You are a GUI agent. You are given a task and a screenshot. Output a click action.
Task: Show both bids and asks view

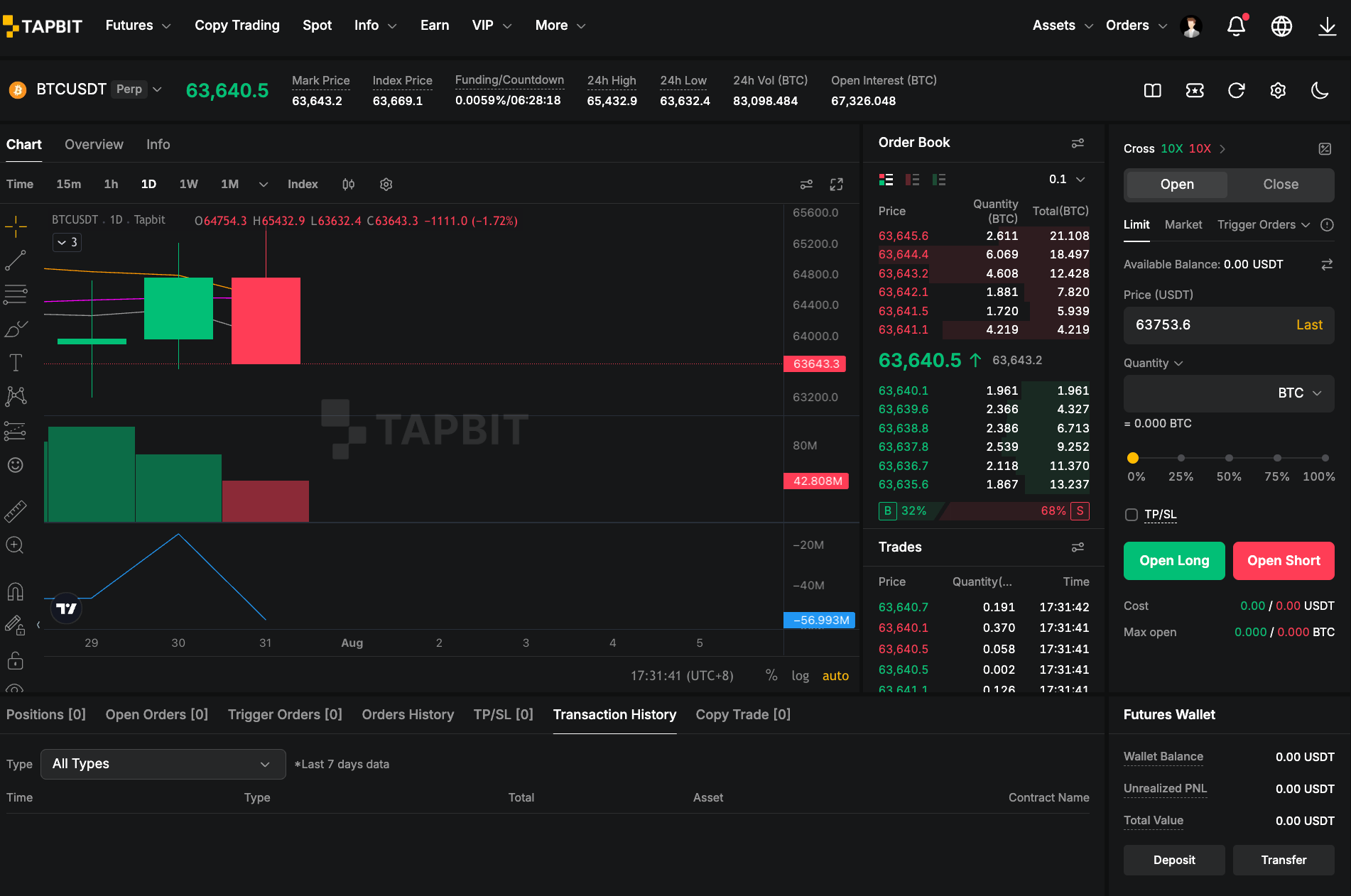pyautogui.click(x=886, y=180)
